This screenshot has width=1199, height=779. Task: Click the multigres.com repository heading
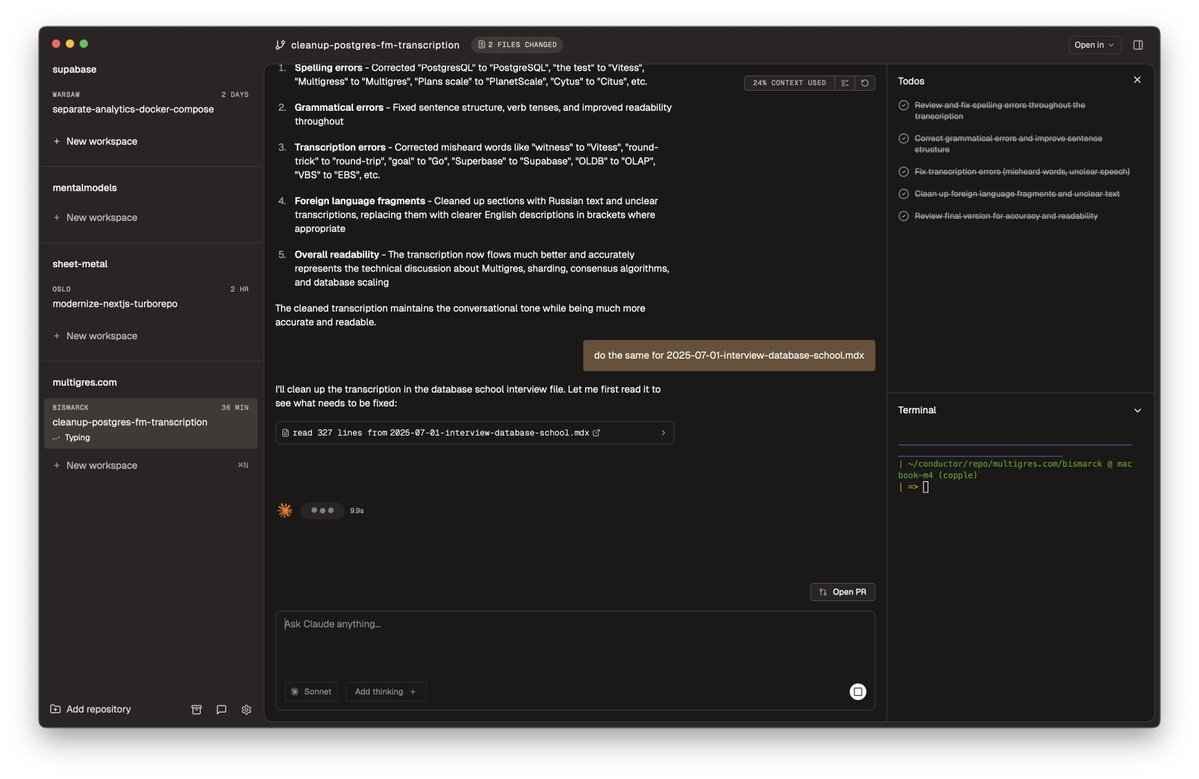tap(84, 383)
